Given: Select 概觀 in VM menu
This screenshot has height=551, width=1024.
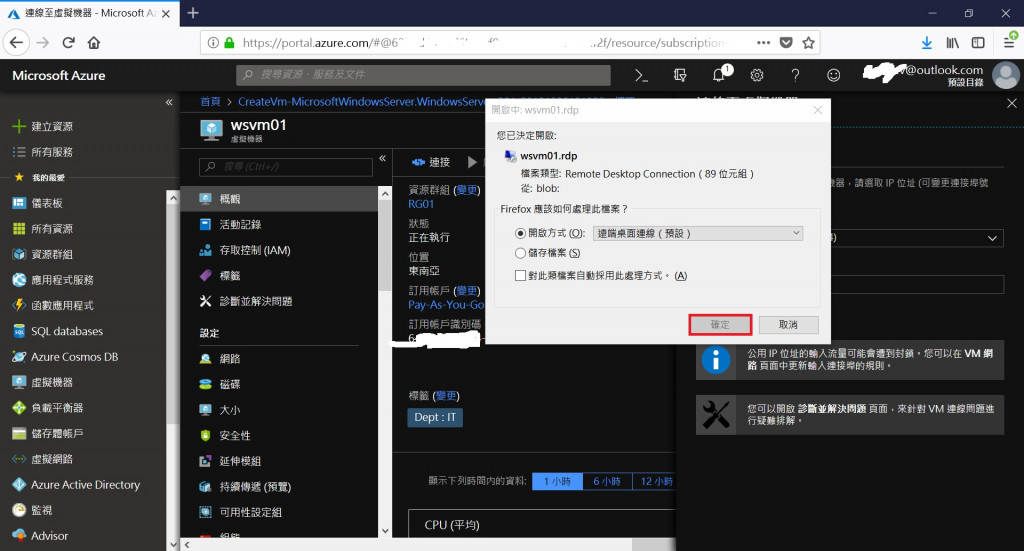Looking at the screenshot, I should click(x=279, y=198).
